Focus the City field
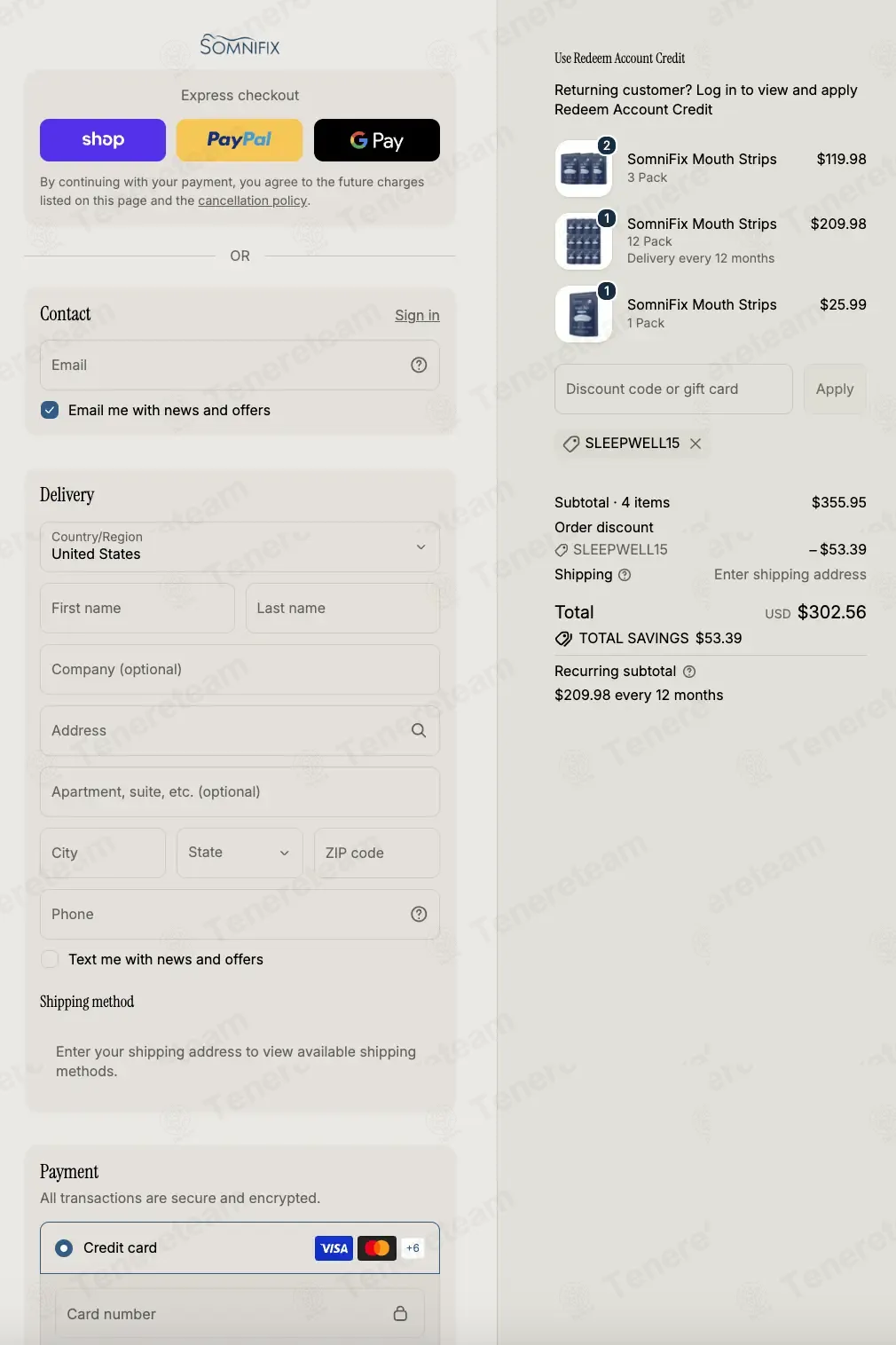 [x=103, y=853]
